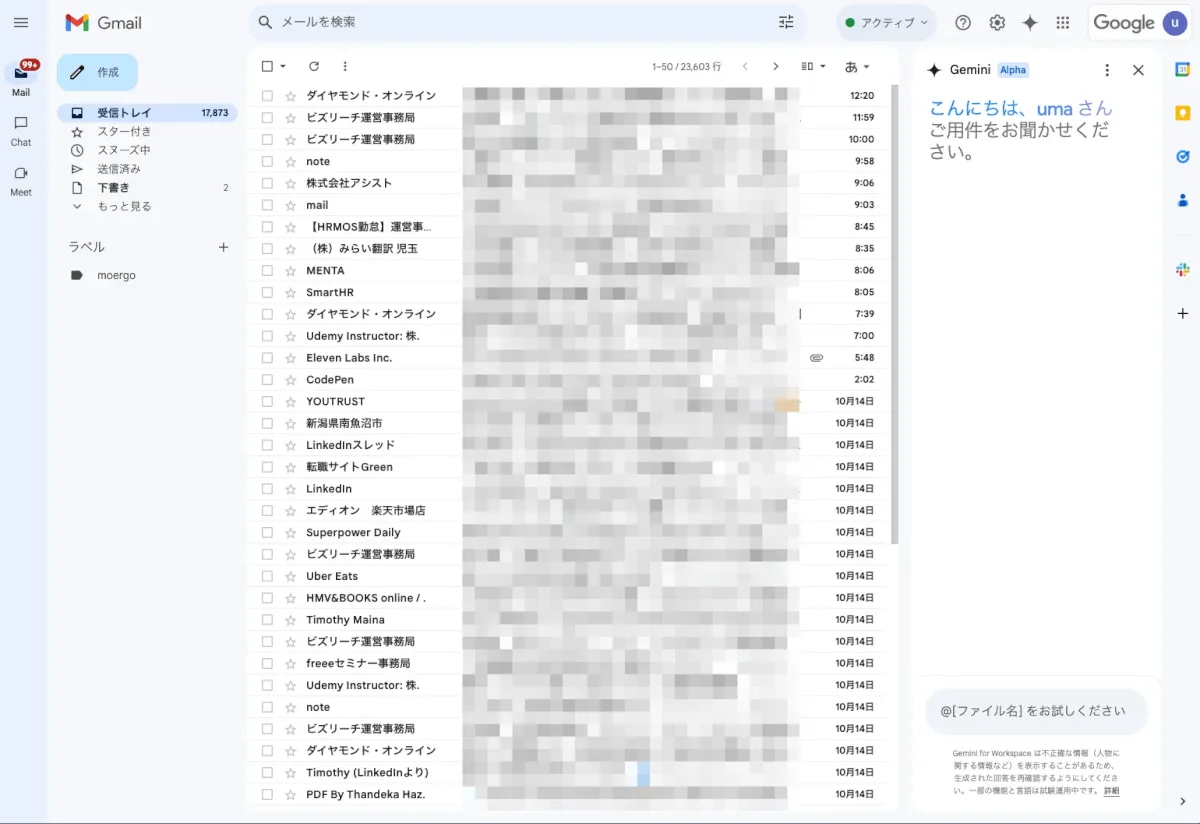The height and width of the screenshot is (824, 1200).
Task: Open the 詳細 link in the disclaimer
Action: point(1111,791)
